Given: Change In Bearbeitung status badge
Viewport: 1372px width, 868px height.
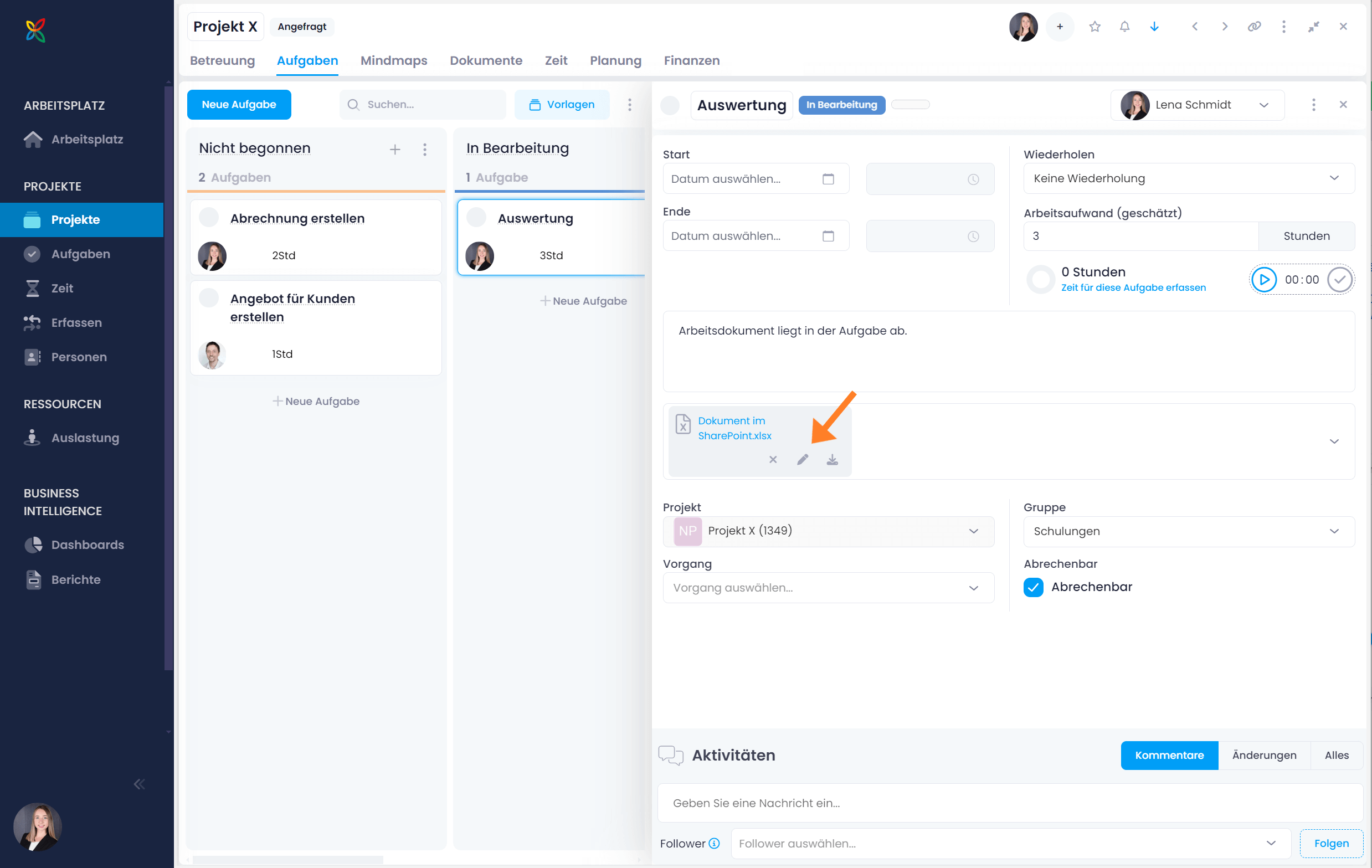Looking at the screenshot, I should (x=841, y=105).
